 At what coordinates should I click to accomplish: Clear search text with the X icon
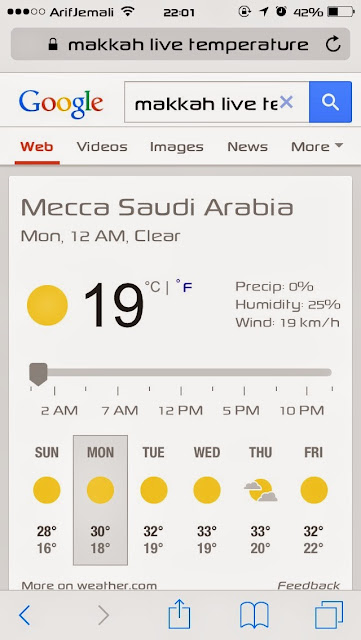tap(286, 102)
